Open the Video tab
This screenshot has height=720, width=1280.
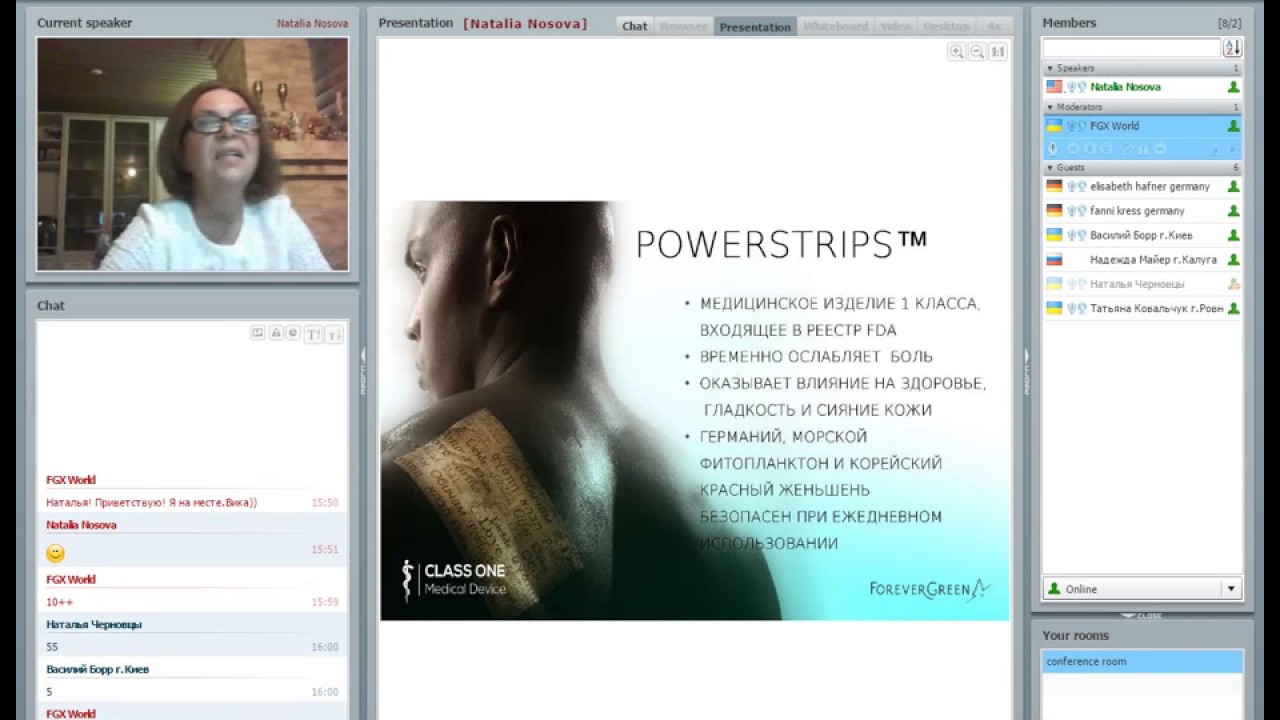pos(896,26)
